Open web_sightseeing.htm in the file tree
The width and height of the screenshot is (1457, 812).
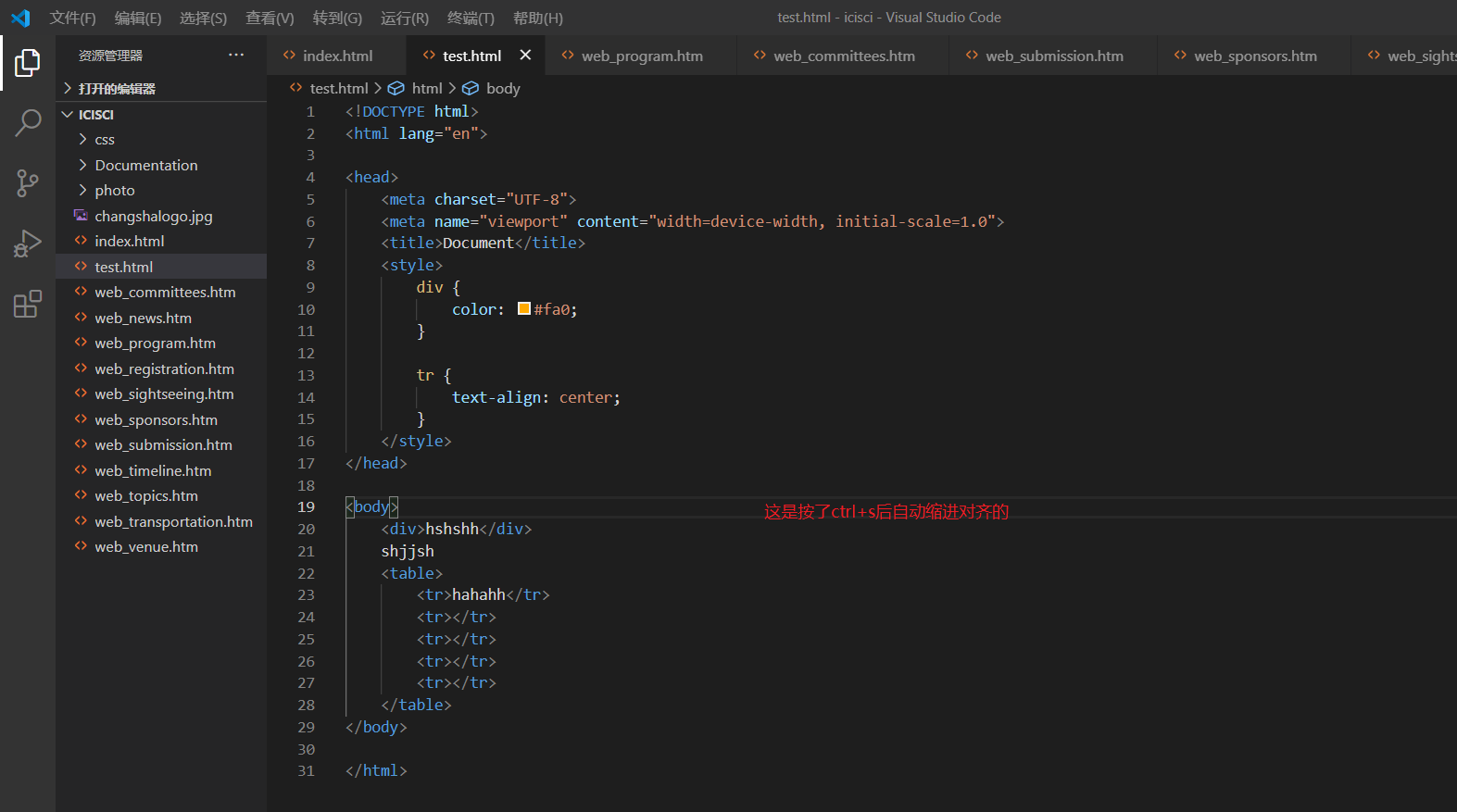pyautogui.click(x=161, y=394)
